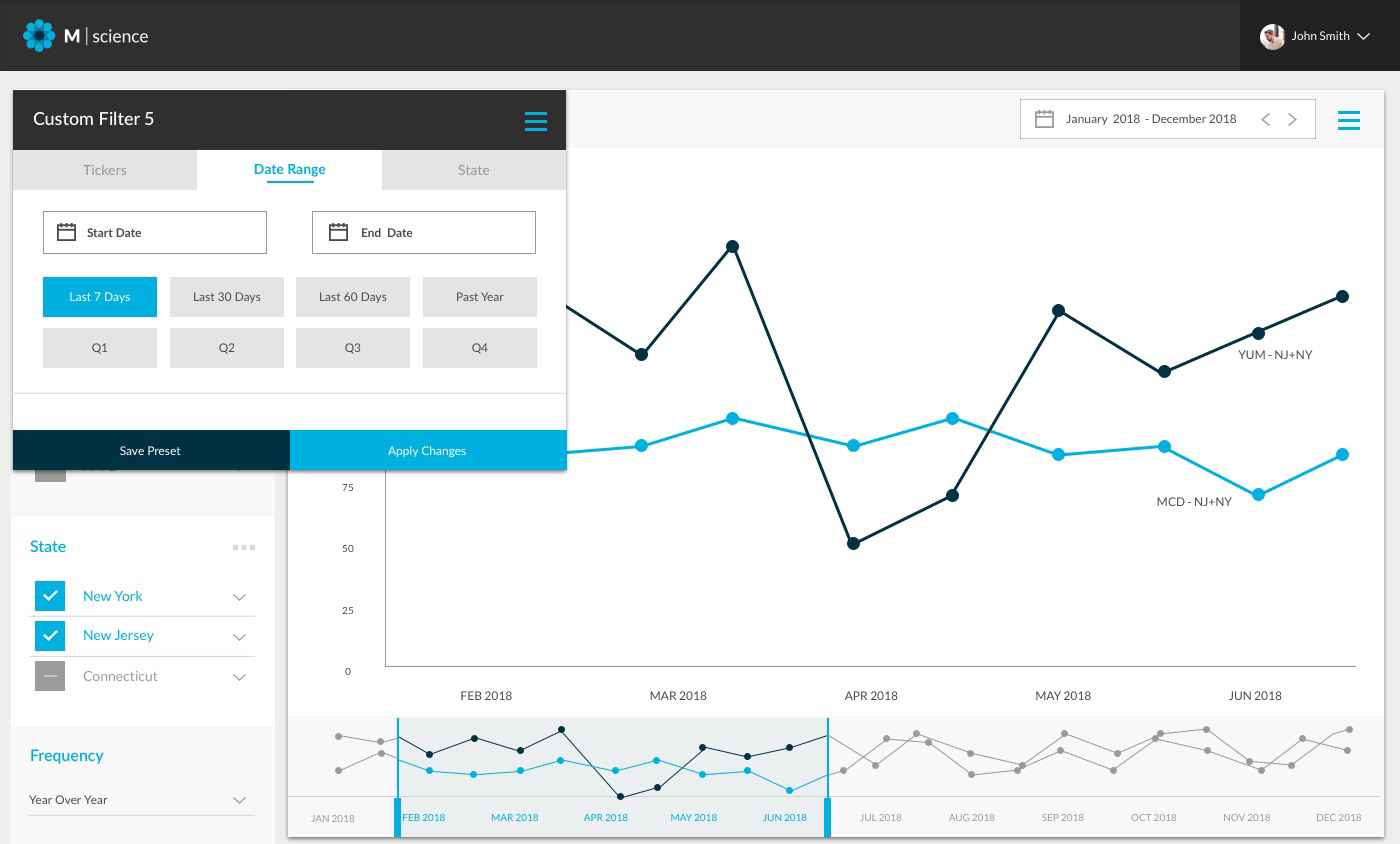Click the Start Date calendar icon

(x=66, y=232)
